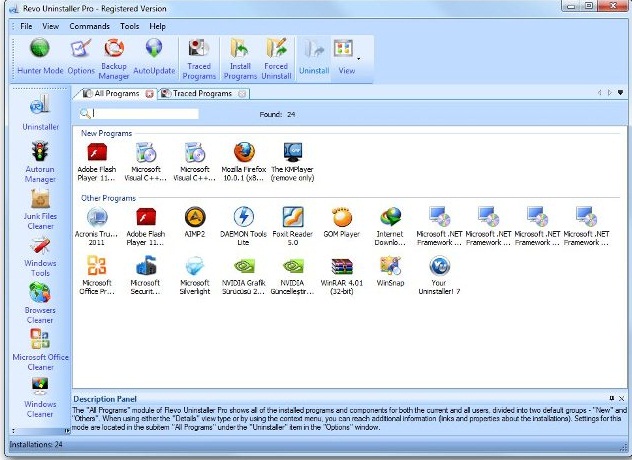Select GOM Player
Image resolution: width=632 pixels, height=460 pixels.
pyautogui.click(x=342, y=223)
